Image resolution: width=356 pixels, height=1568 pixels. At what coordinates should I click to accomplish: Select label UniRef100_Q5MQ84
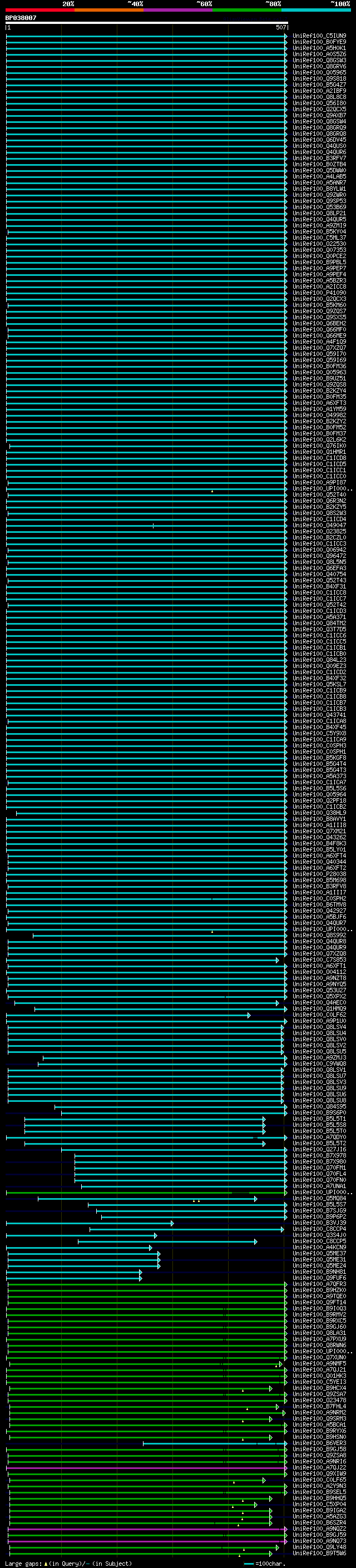click(x=319, y=1199)
